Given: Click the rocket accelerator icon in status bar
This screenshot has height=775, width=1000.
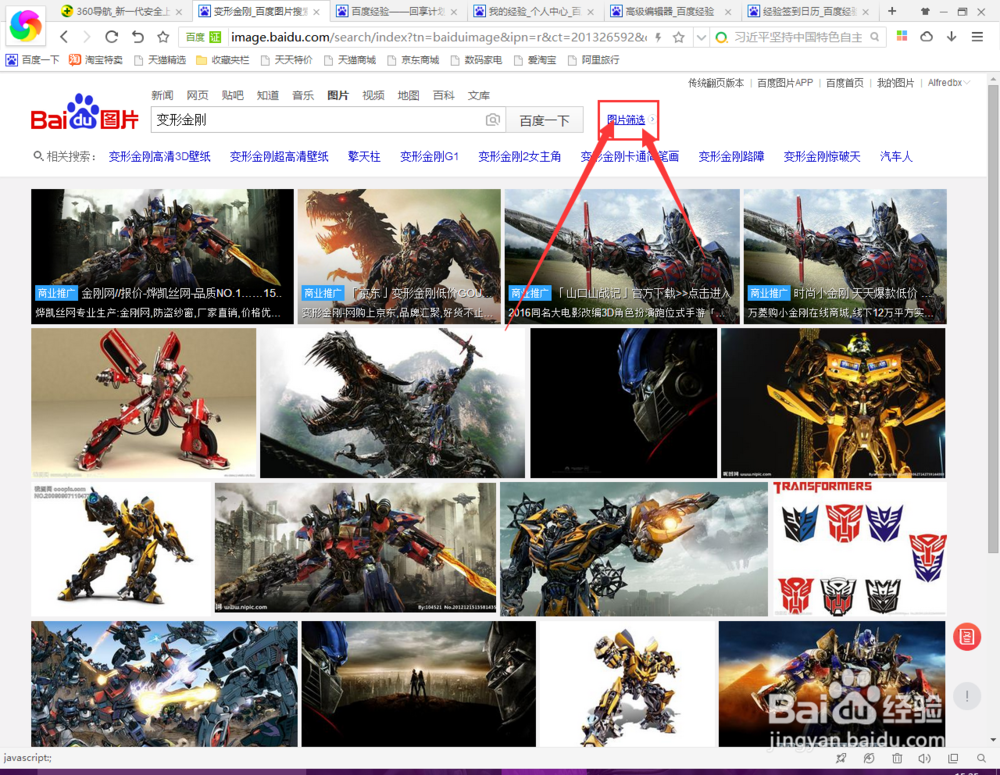Looking at the screenshot, I should click(841, 758).
